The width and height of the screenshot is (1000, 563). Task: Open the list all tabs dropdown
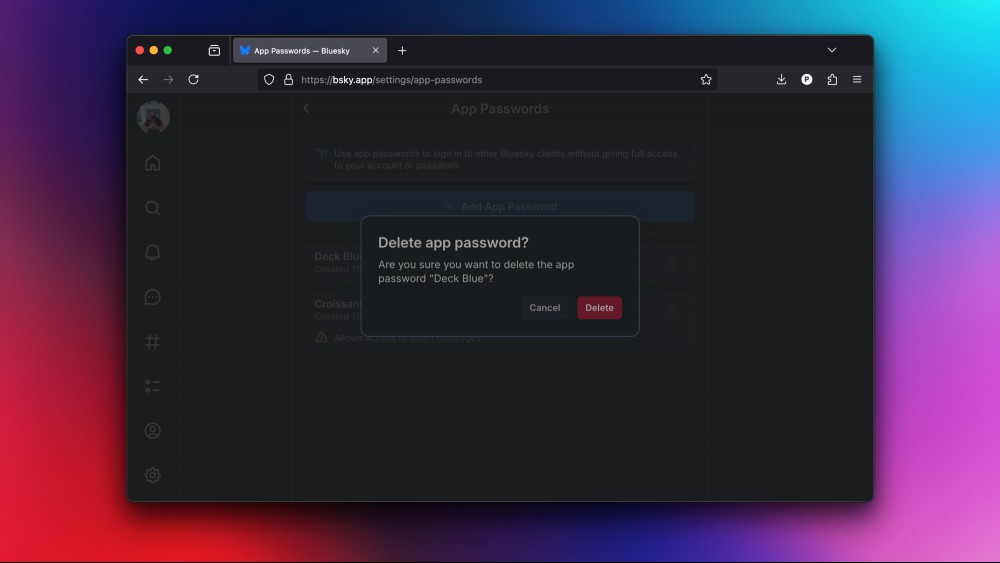pos(832,50)
